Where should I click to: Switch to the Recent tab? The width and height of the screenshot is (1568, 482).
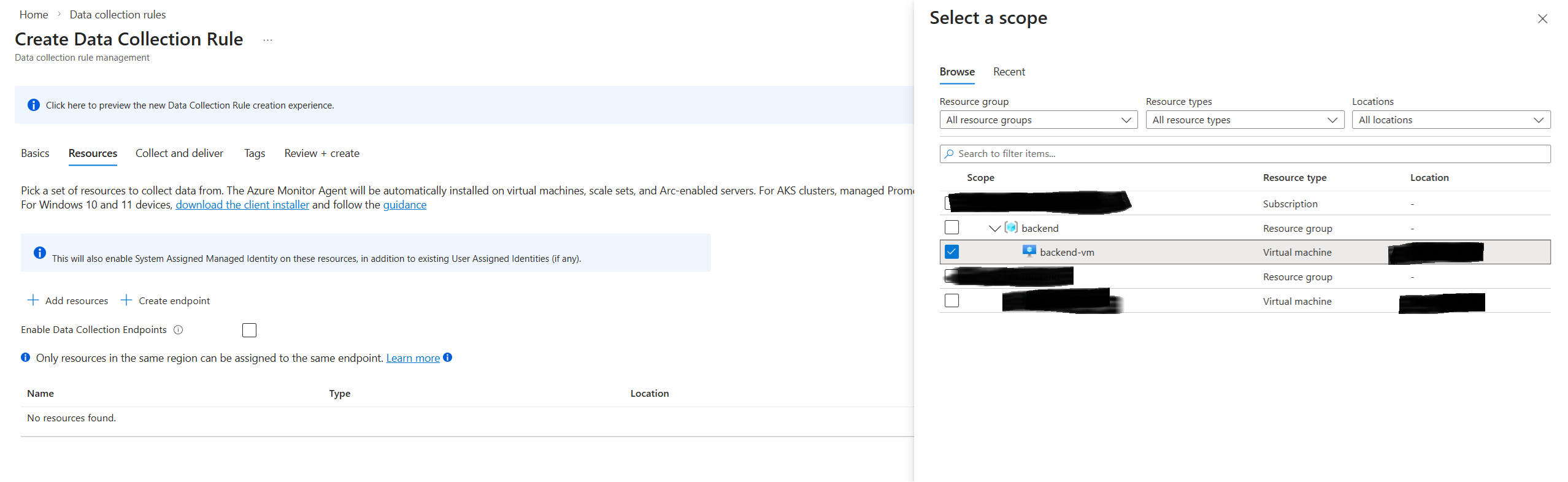[1009, 72]
